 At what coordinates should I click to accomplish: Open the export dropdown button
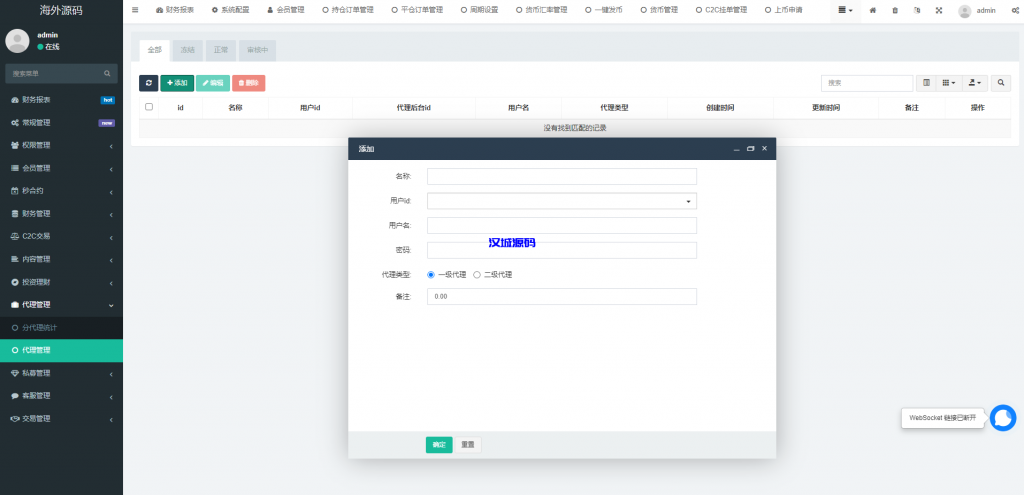[x=975, y=83]
